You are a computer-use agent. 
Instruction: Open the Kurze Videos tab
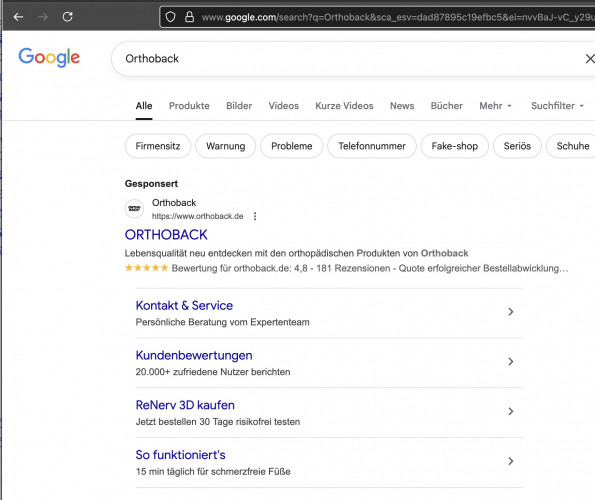click(x=344, y=106)
